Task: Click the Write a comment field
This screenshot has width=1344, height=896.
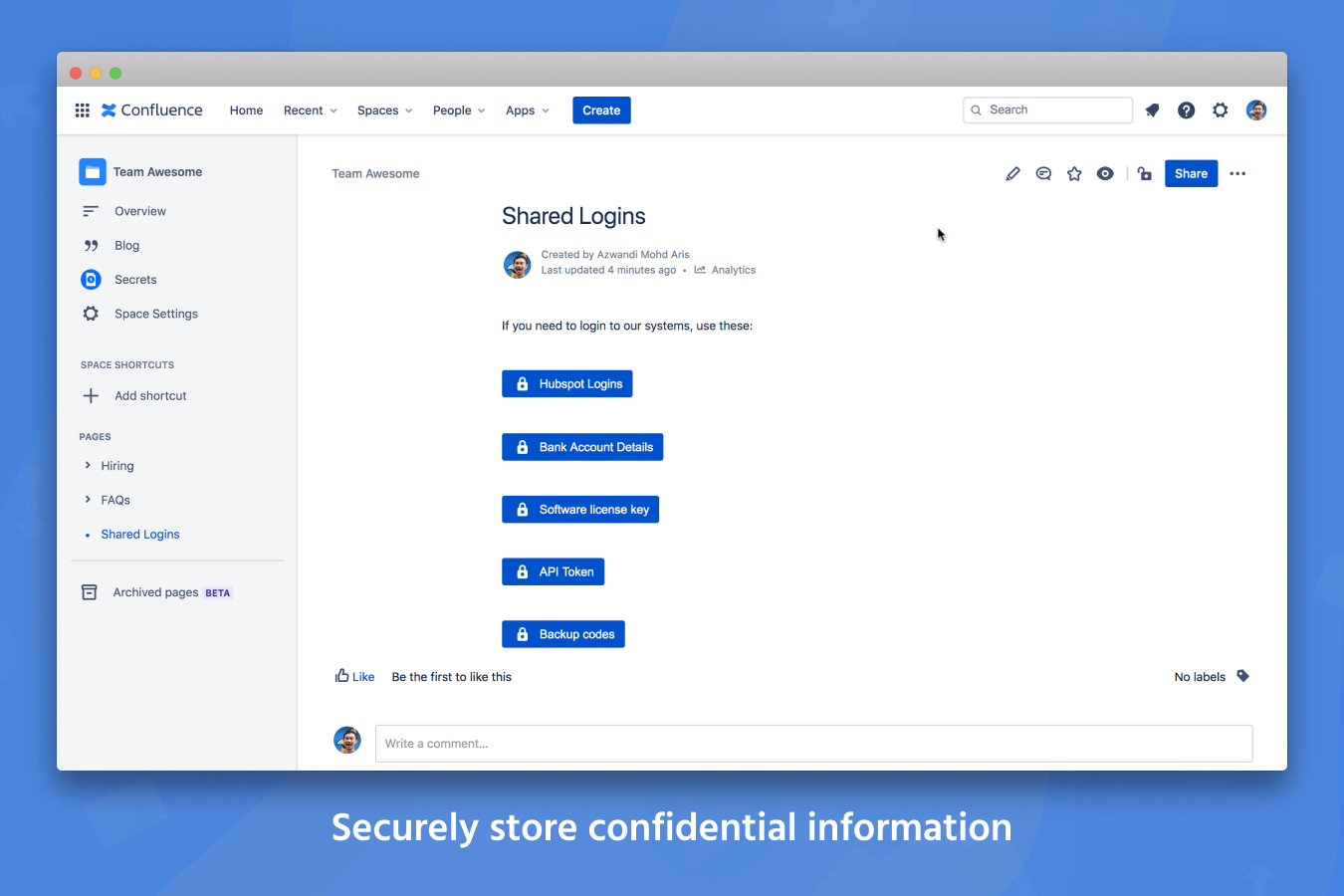Action: tap(813, 744)
